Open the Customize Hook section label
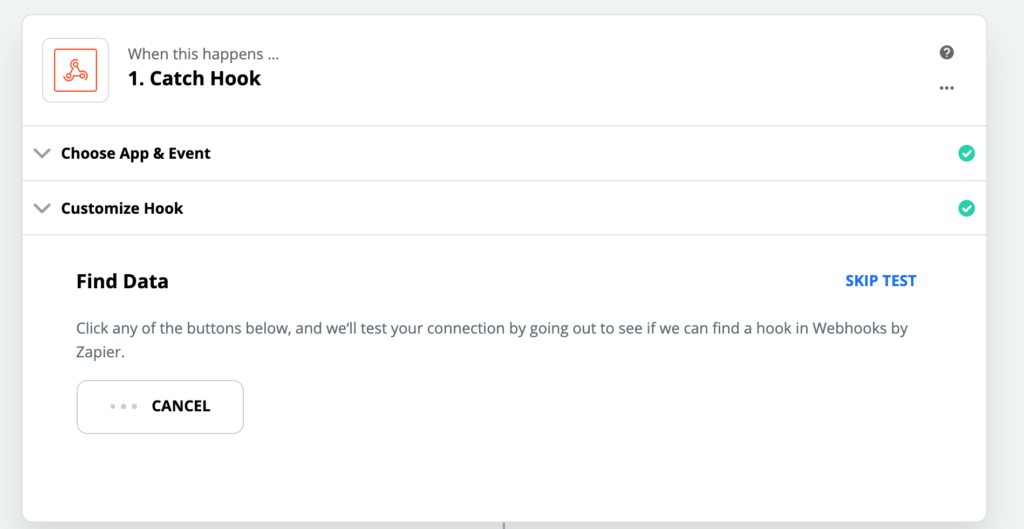The image size is (1024, 529). pos(122,208)
